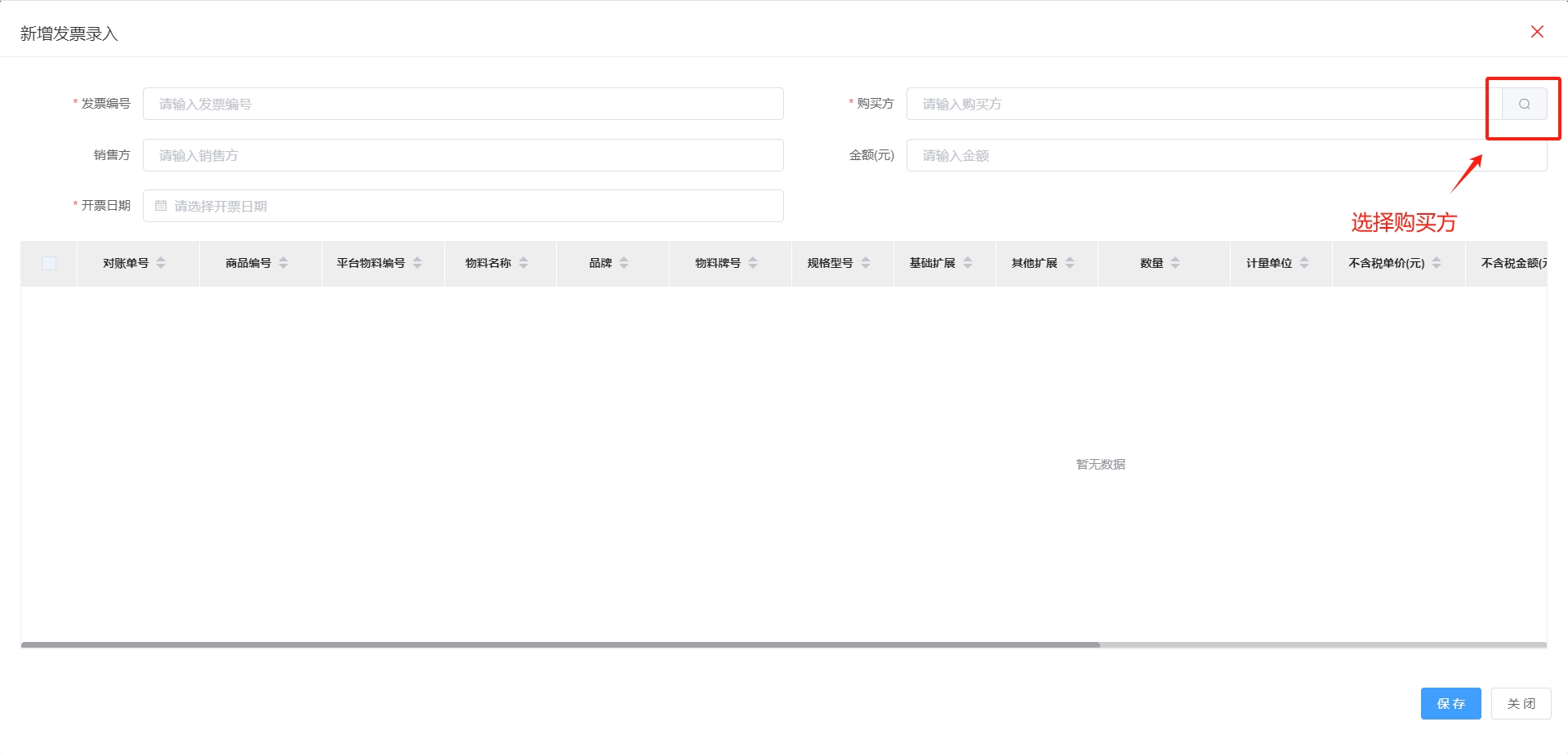This screenshot has width=1568, height=753.
Task: Toggle the select-all checkbox in table header
Action: 49,263
